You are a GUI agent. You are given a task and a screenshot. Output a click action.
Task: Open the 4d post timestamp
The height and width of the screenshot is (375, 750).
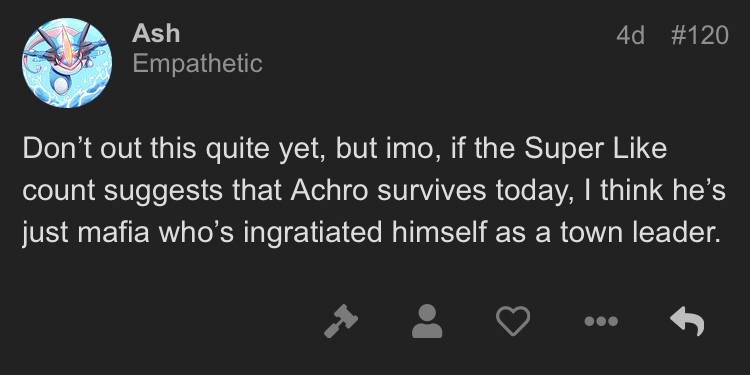(x=630, y=35)
